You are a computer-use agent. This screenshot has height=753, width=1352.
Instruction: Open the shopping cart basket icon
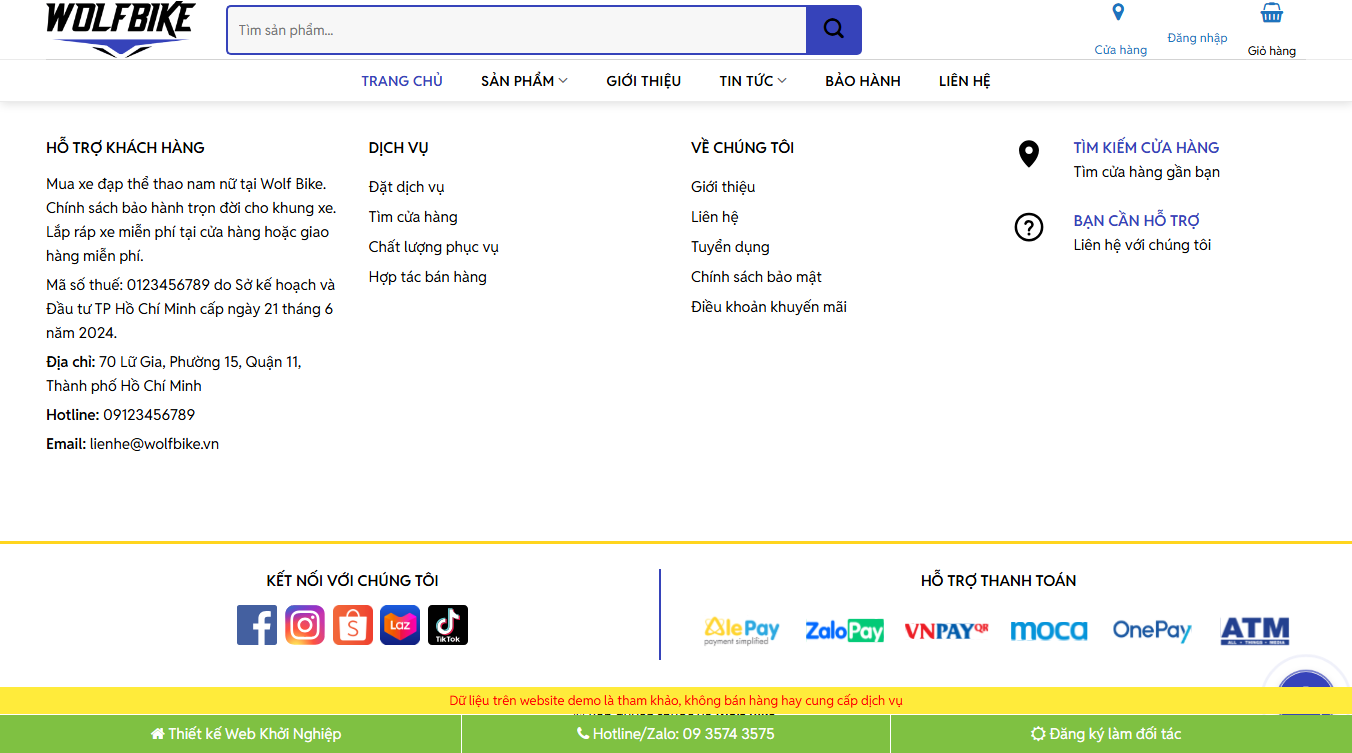[1272, 13]
